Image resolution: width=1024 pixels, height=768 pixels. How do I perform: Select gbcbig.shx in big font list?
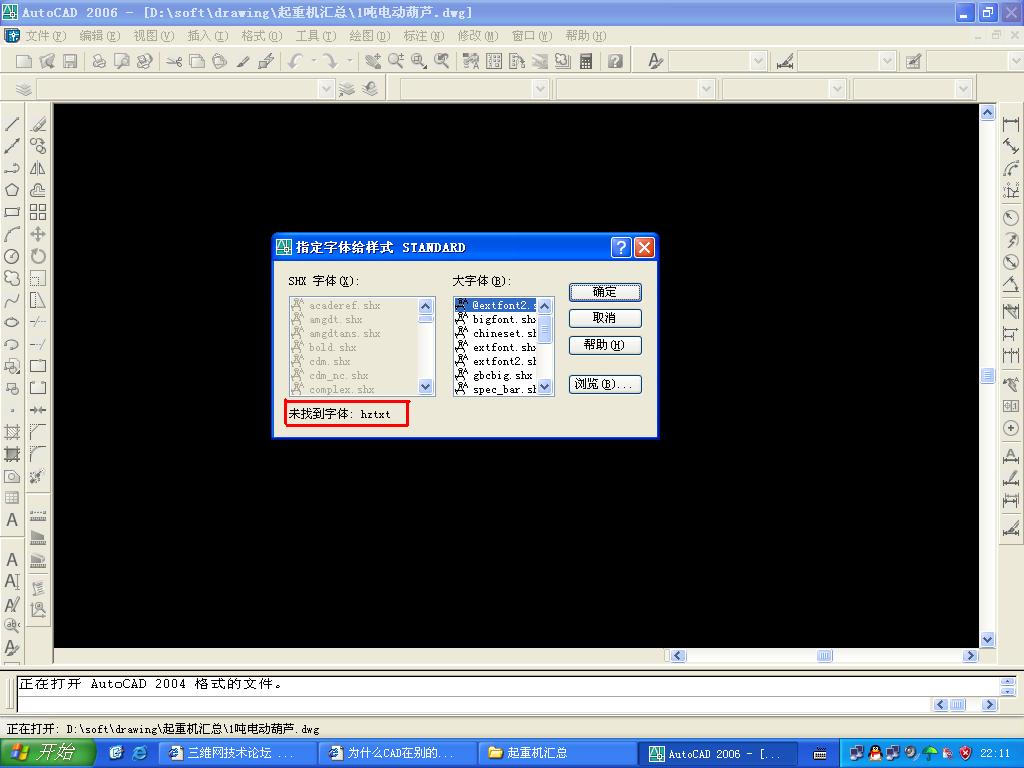coord(496,376)
